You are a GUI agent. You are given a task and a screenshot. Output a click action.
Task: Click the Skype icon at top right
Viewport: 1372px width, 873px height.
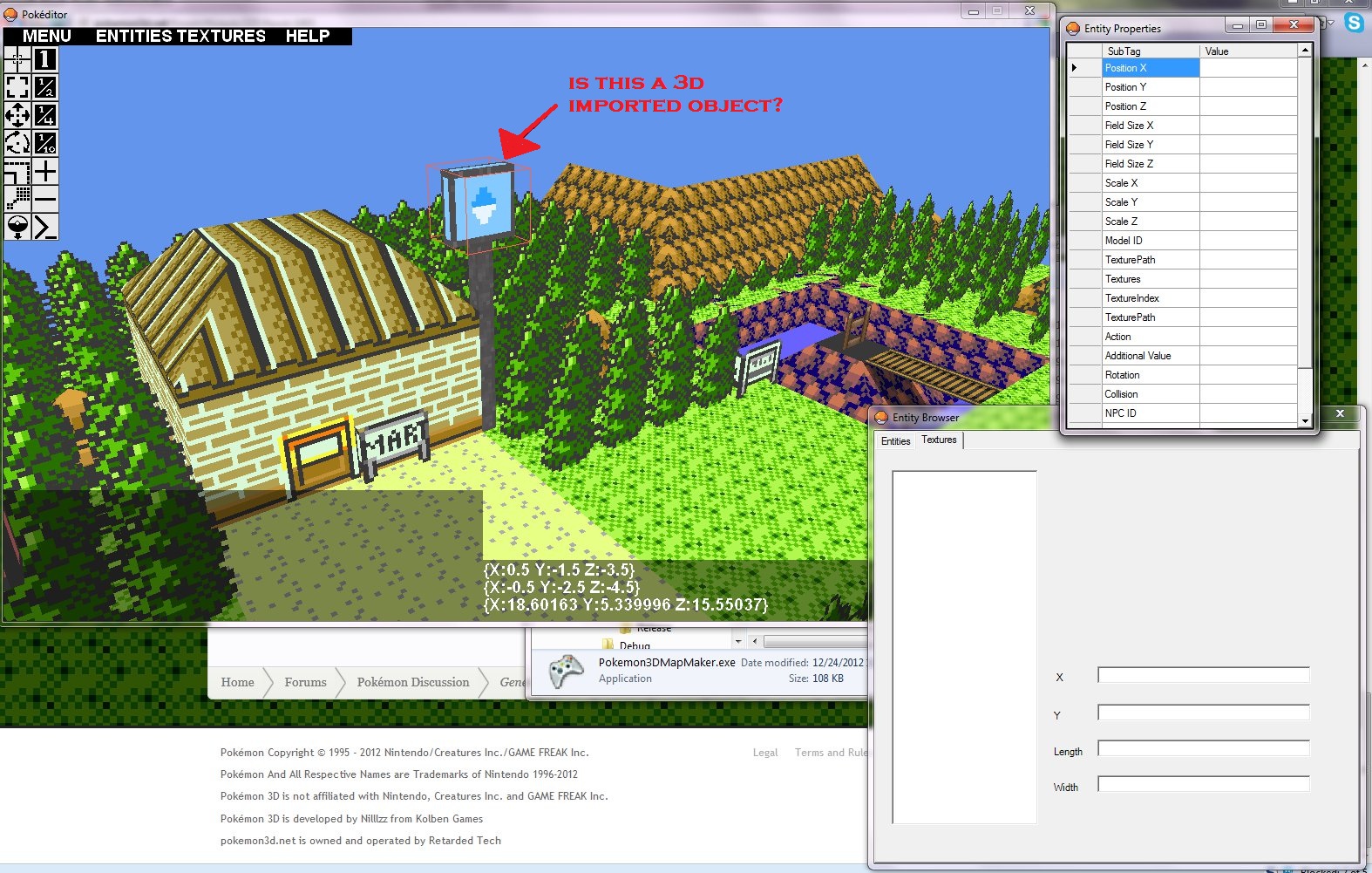pos(1354,23)
